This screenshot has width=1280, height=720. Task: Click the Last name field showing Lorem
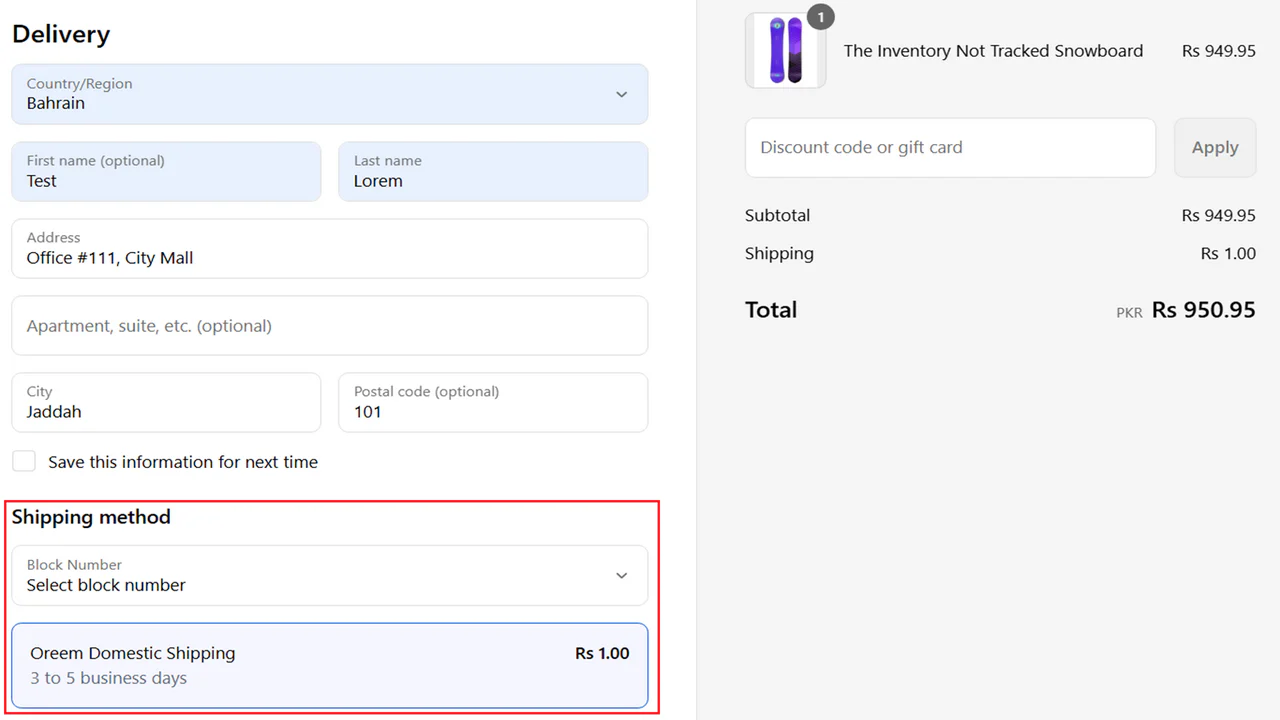tap(493, 171)
